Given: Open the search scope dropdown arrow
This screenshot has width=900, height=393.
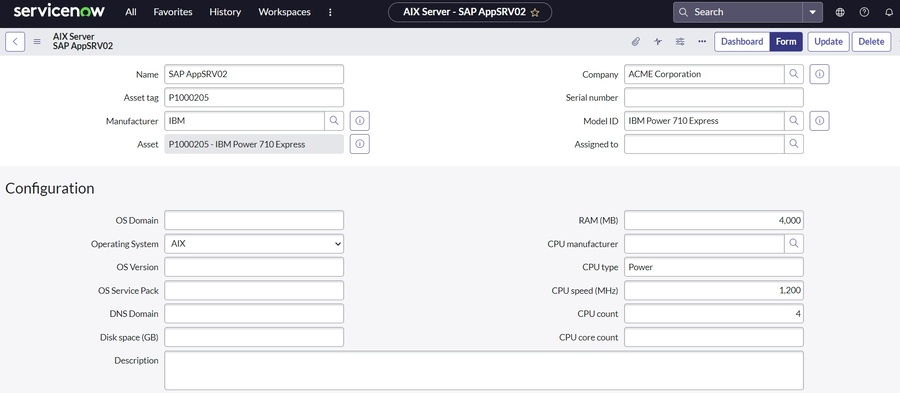Looking at the screenshot, I should pos(812,12).
